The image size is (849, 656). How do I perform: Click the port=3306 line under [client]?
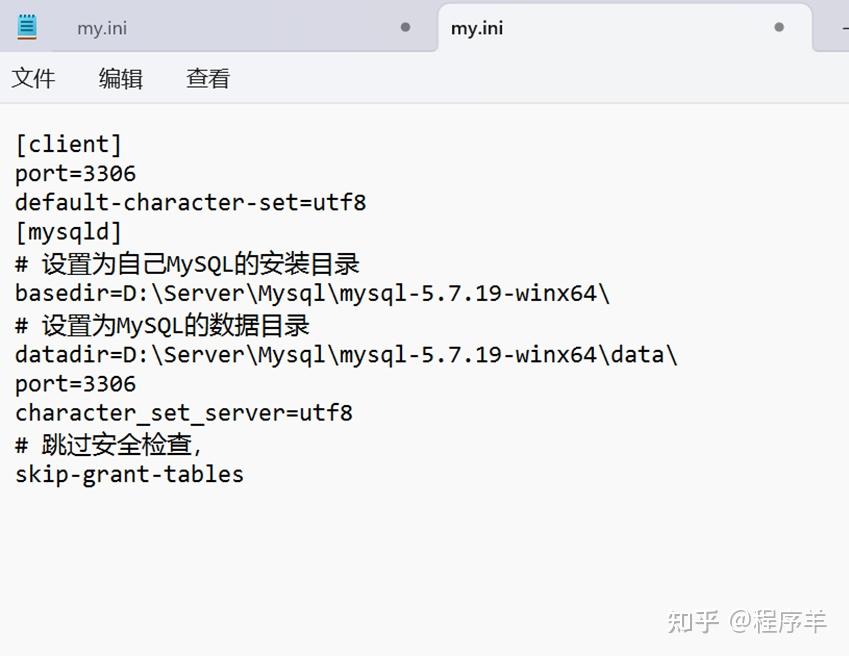(75, 174)
